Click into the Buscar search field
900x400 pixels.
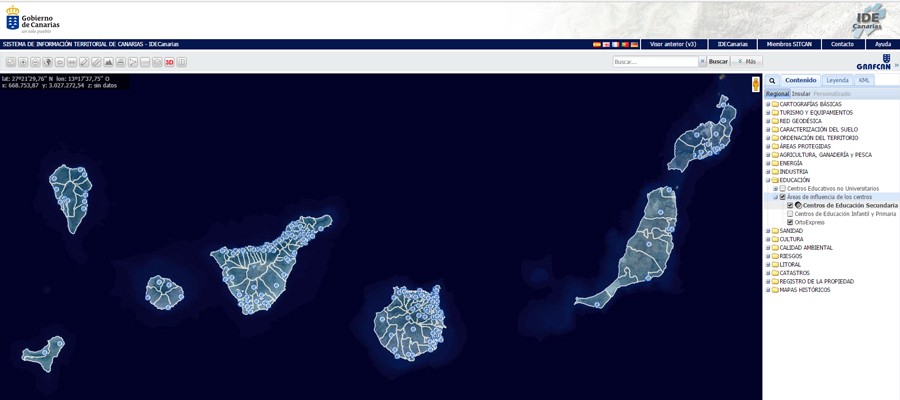tap(654, 61)
